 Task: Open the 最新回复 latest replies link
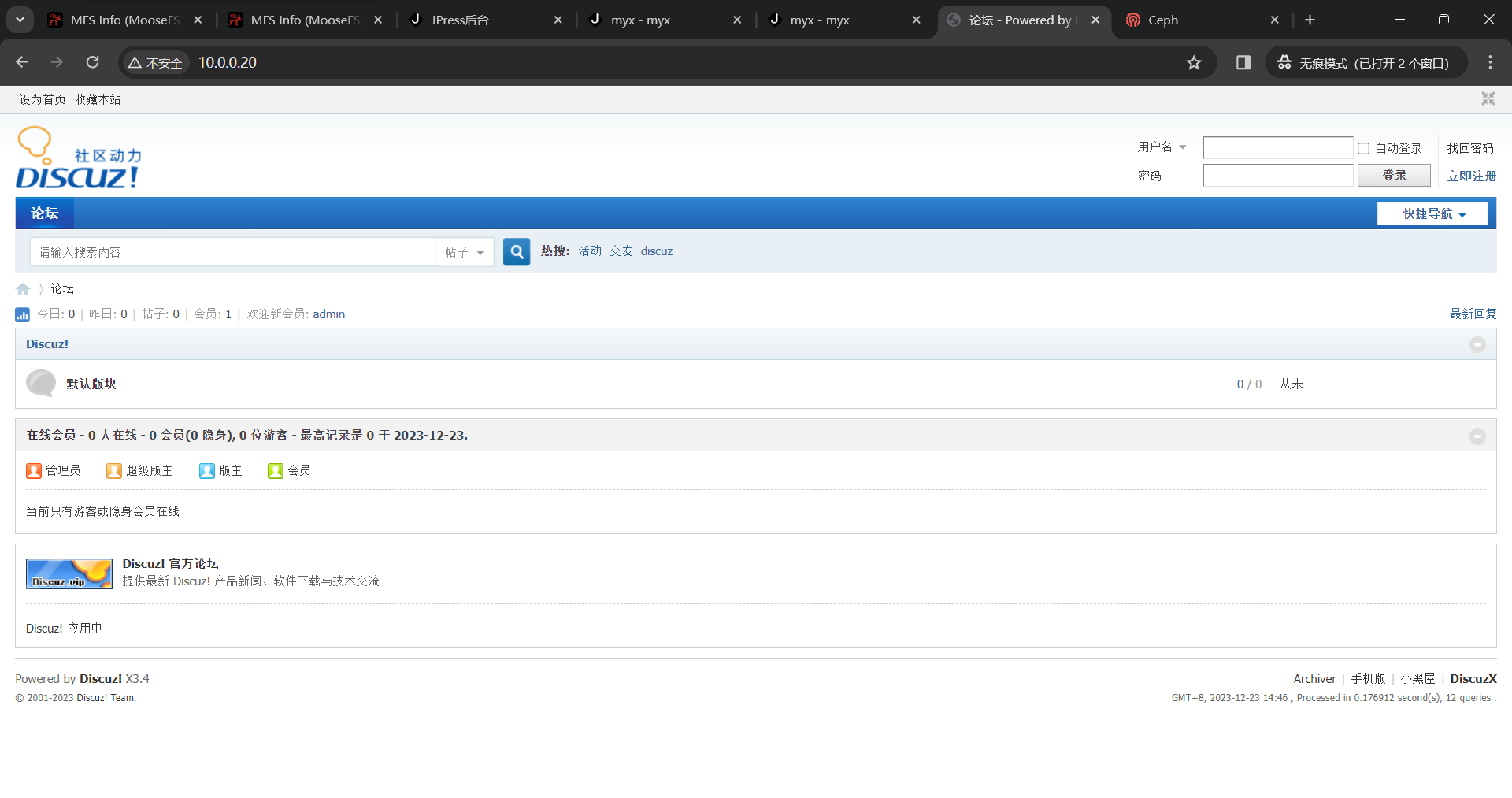(x=1473, y=314)
